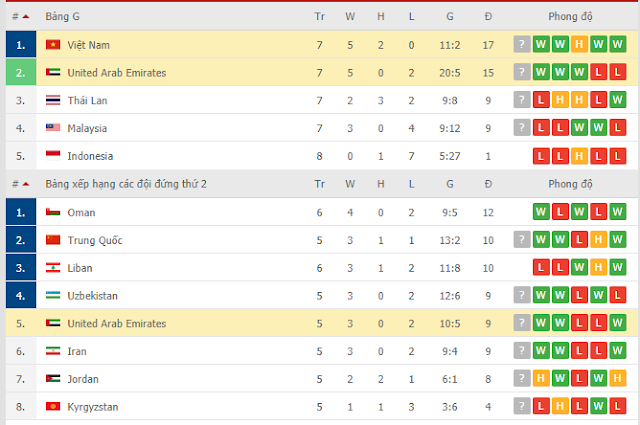Open Liban team link
The height and width of the screenshot is (425, 640).
pos(80,268)
